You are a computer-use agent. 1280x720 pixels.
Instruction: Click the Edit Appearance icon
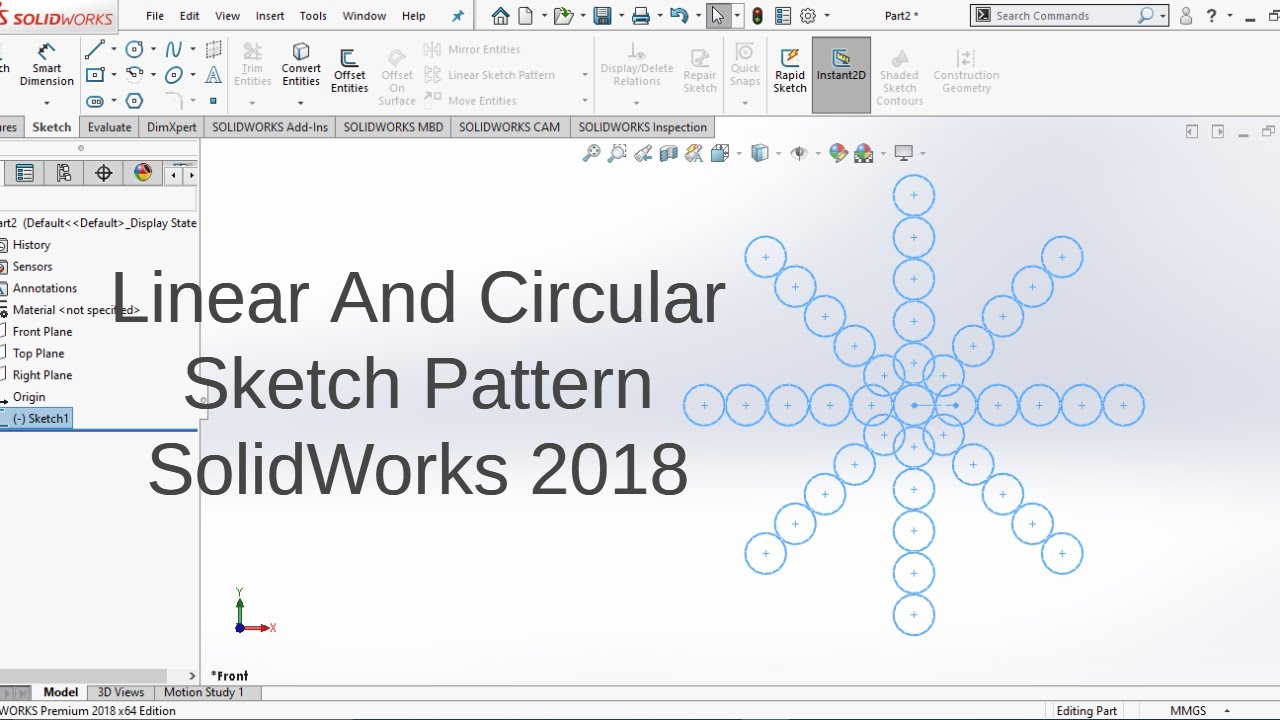point(838,153)
